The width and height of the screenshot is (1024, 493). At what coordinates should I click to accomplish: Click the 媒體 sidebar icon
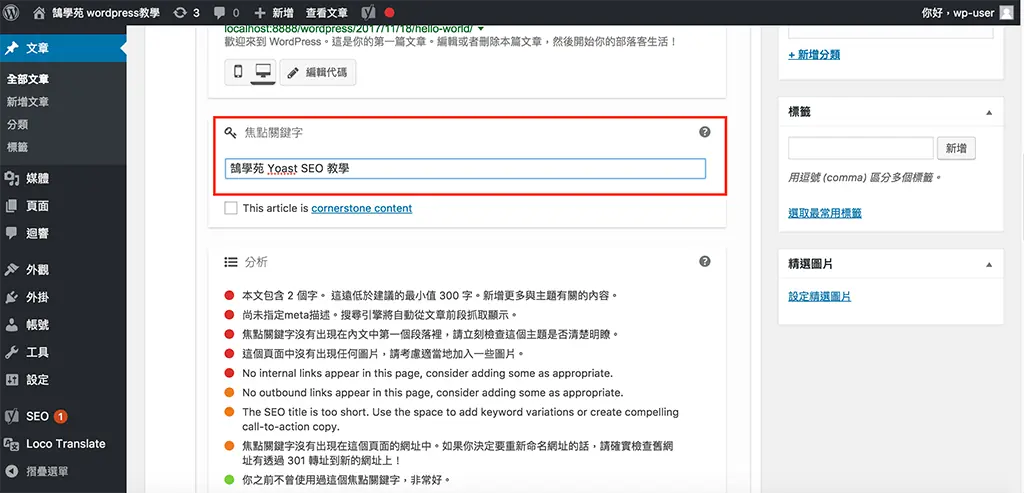tap(11, 179)
